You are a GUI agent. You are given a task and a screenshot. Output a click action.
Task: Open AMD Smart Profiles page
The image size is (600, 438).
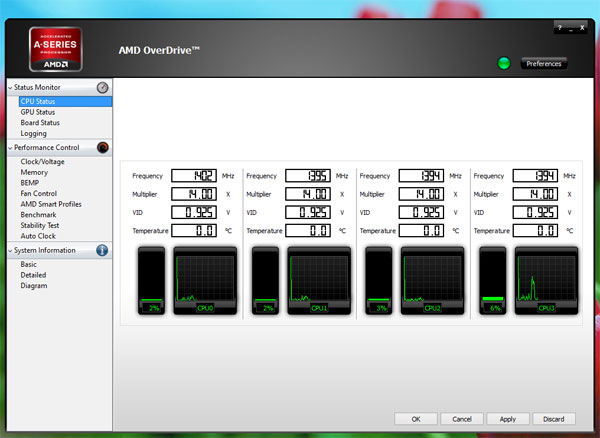click(51, 204)
